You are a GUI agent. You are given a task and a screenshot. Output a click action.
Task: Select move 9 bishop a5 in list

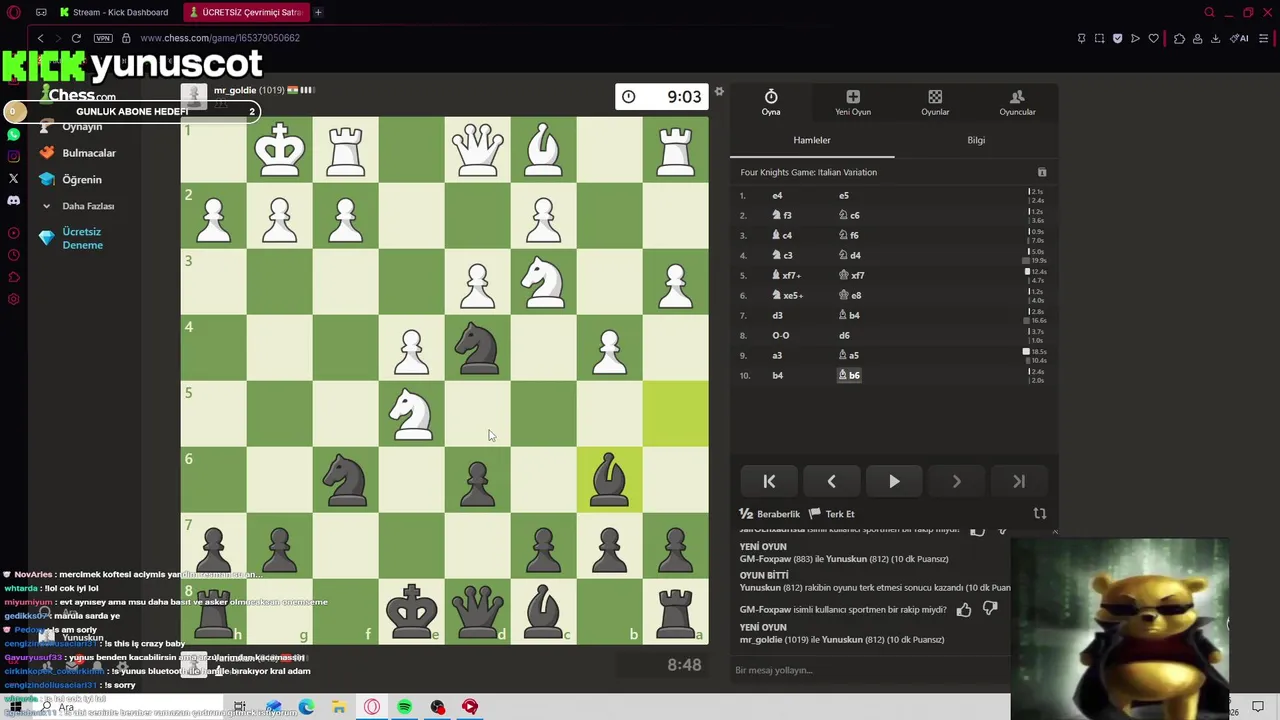[848, 355]
